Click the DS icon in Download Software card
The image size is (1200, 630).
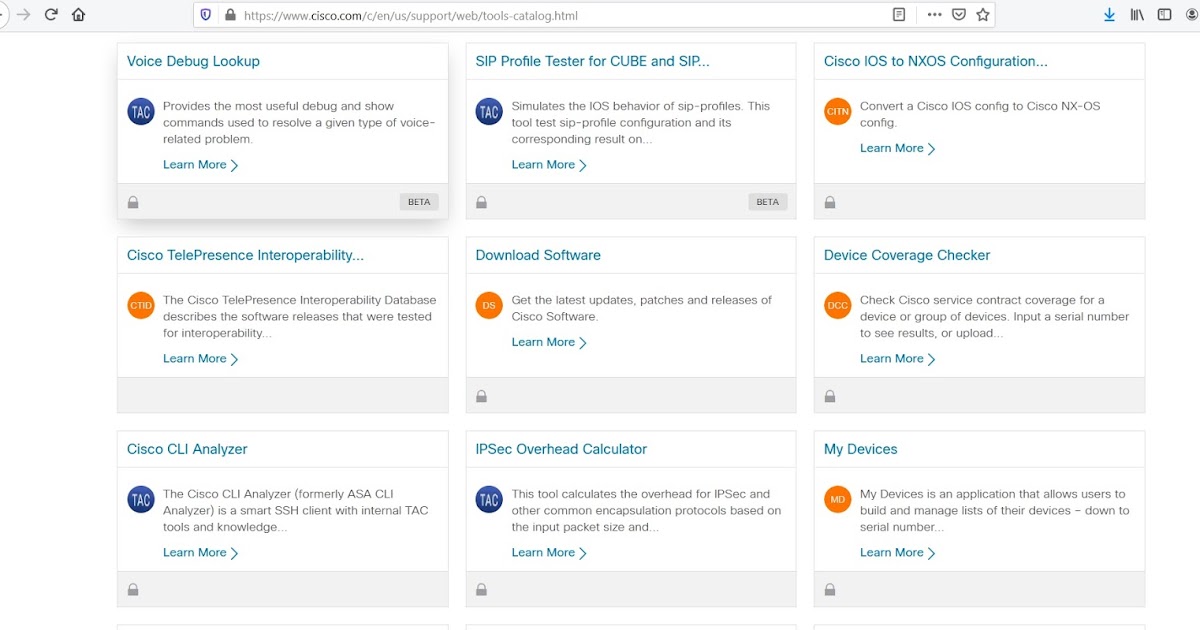(489, 306)
